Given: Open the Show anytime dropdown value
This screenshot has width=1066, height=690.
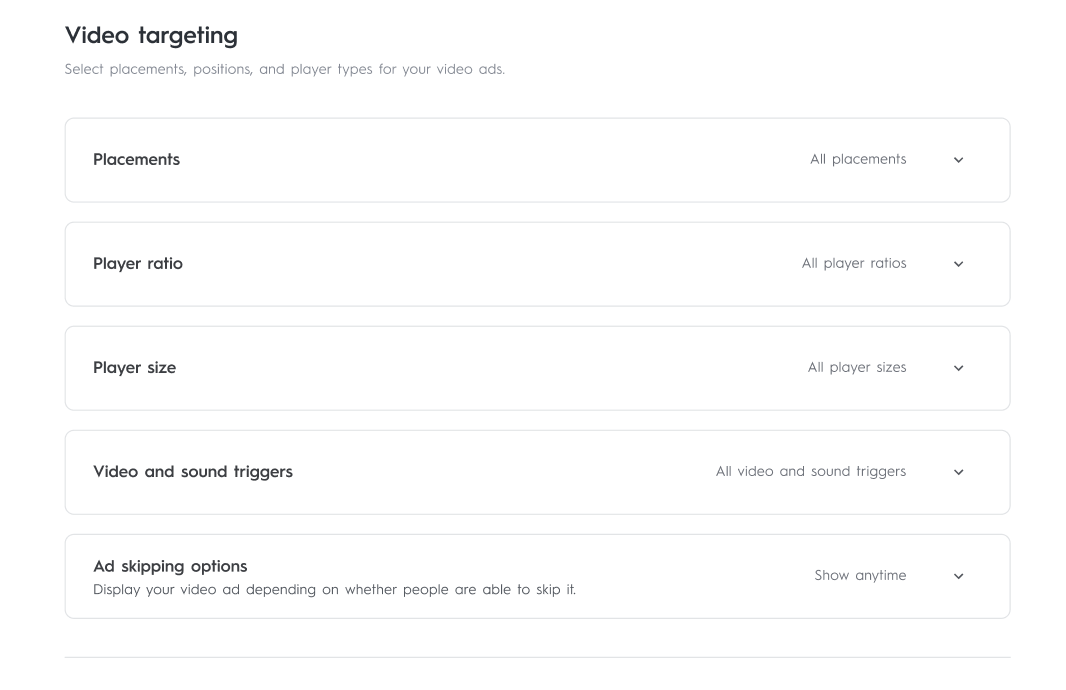Looking at the screenshot, I should pyautogui.click(x=860, y=575).
